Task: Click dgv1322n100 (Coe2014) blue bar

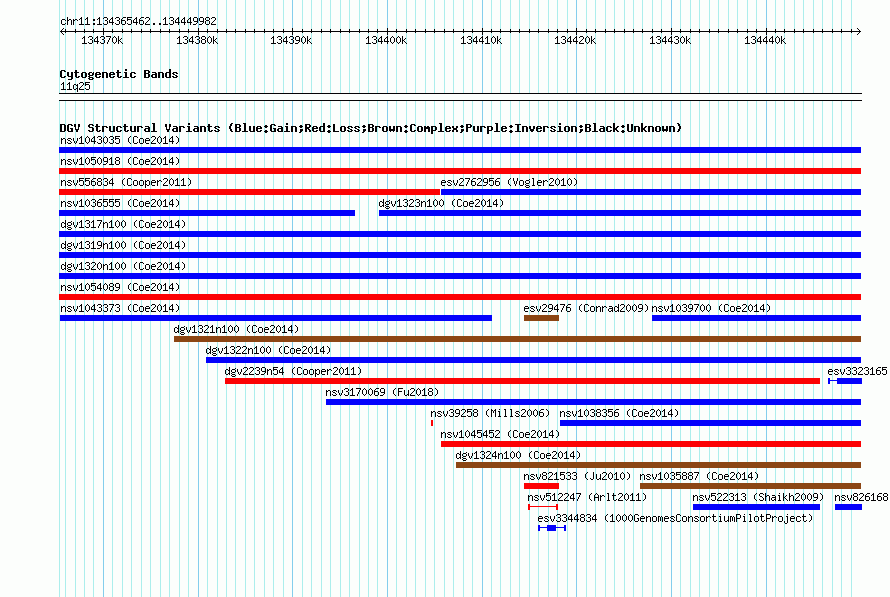Action: click(534, 360)
